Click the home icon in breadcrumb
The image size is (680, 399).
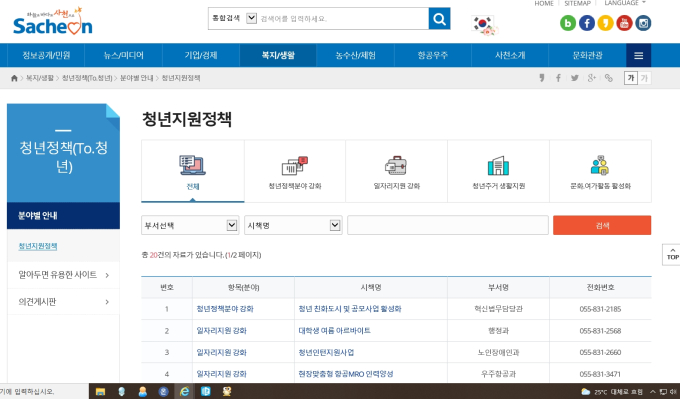point(14,78)
